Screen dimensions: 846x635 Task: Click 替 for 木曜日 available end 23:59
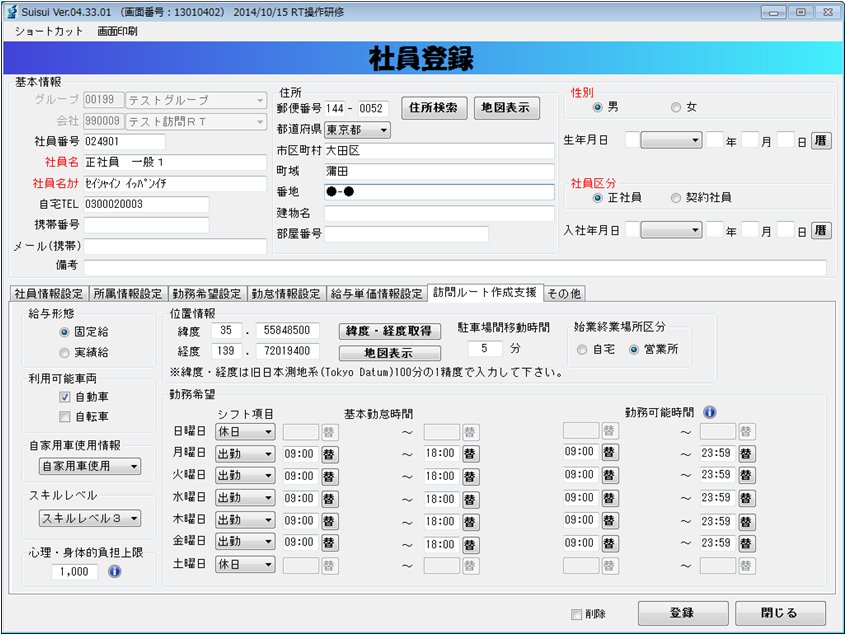coord(746,522)
